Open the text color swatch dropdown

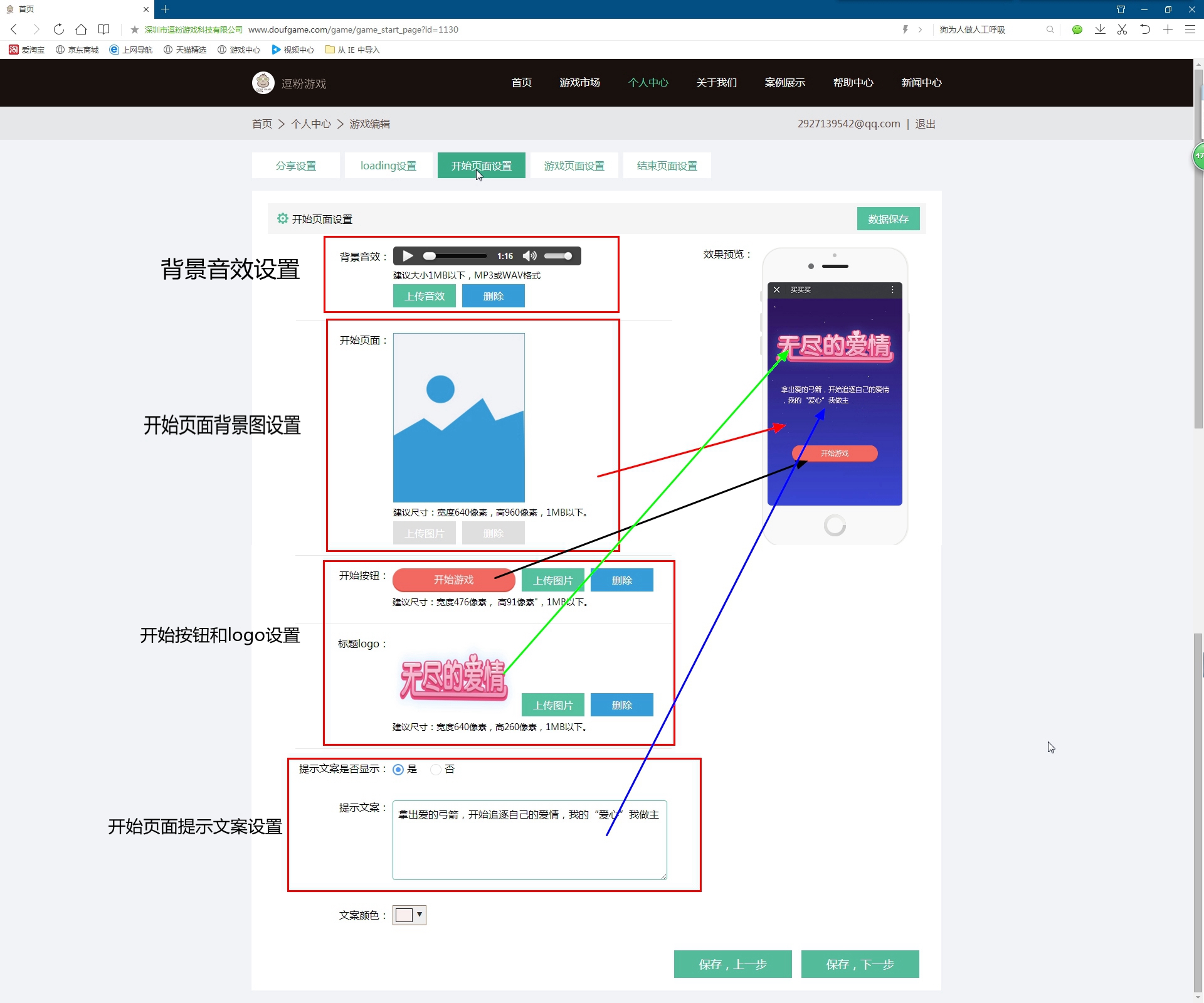(419, 914)
